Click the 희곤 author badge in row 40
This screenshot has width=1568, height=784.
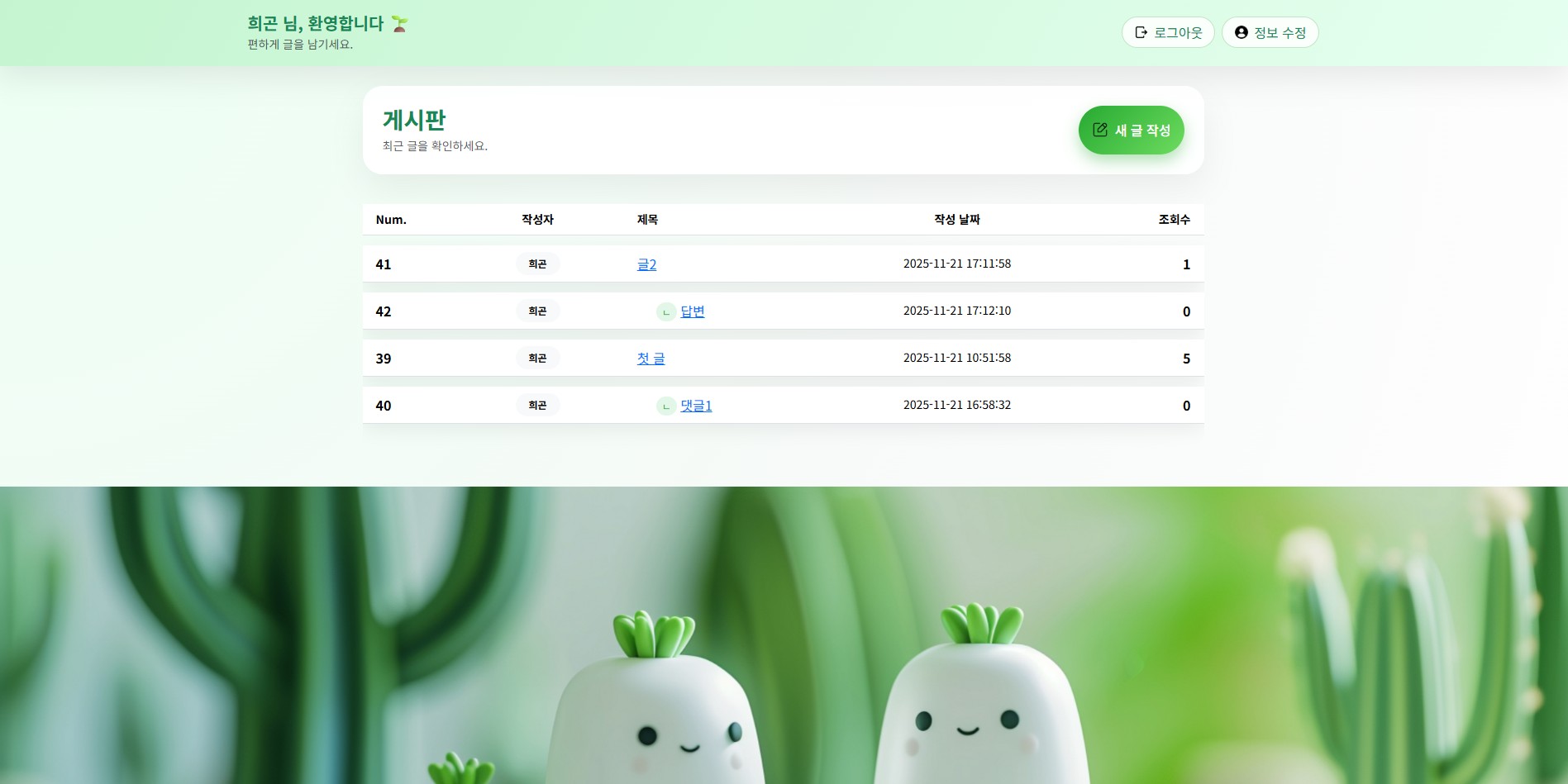coord(537,405)
